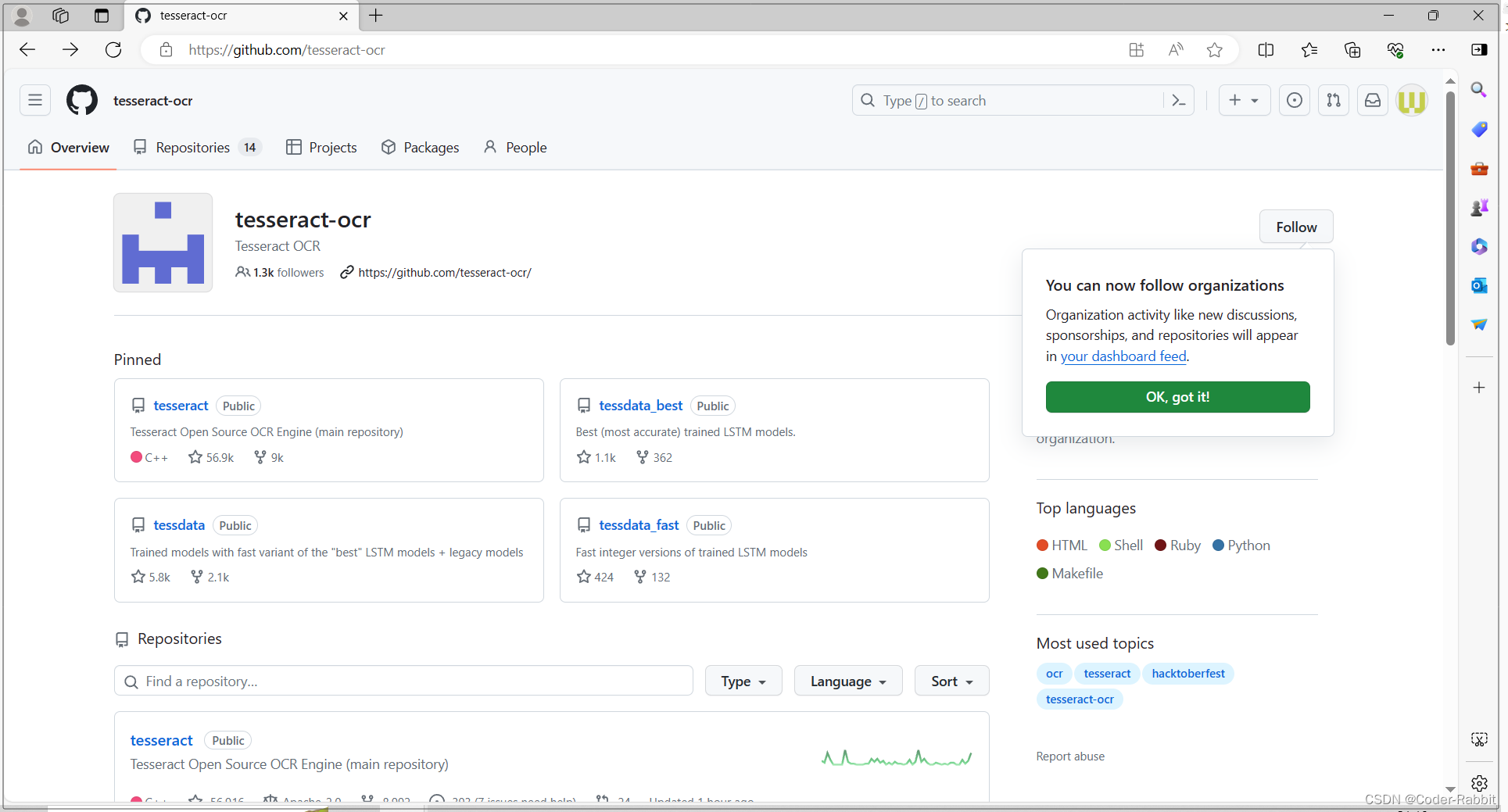The height and width of the screenshot is (812, 1508).
Task: Open the tab actions menu icon
Action: click(x=102, y=16)
